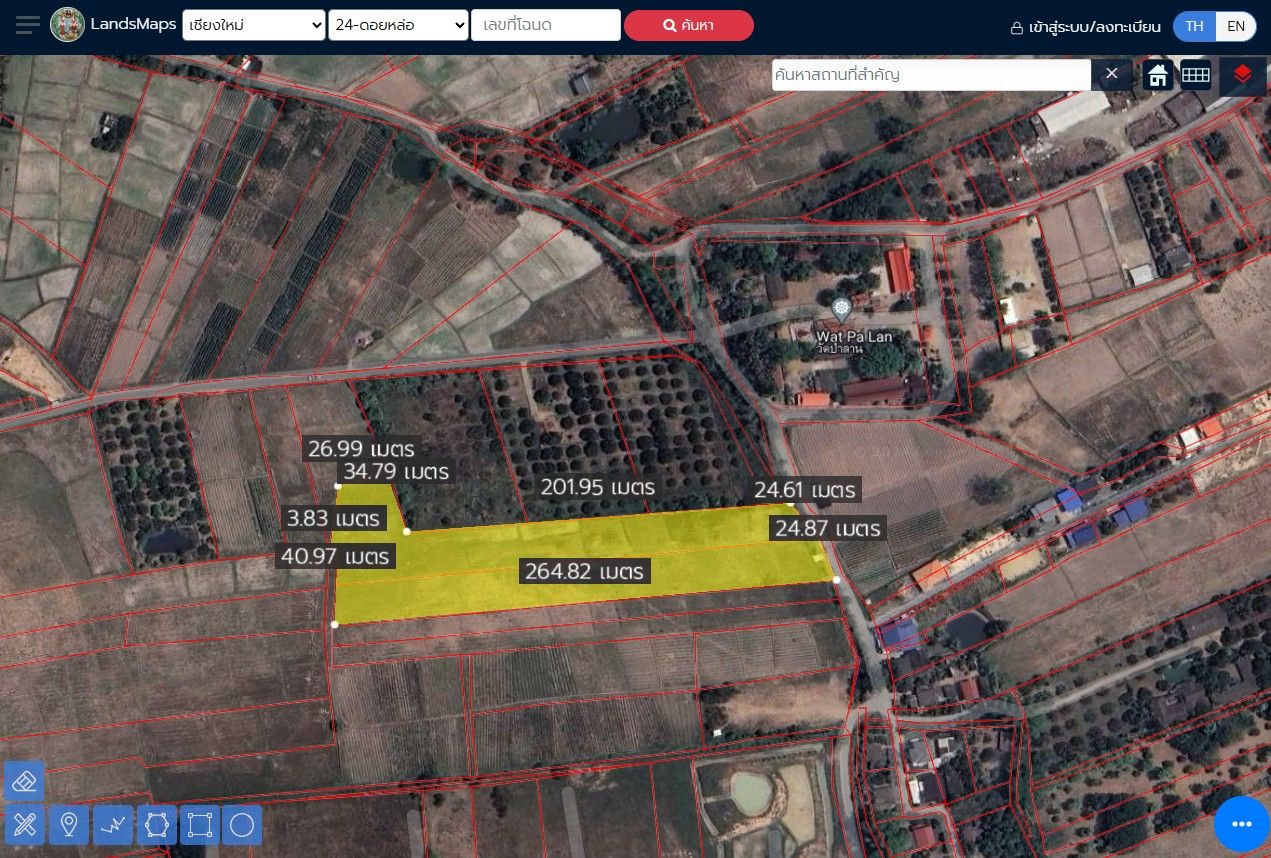The image size is (1271, 858).
Task: Click the title deed number input field
Action: tap(546, 25)
